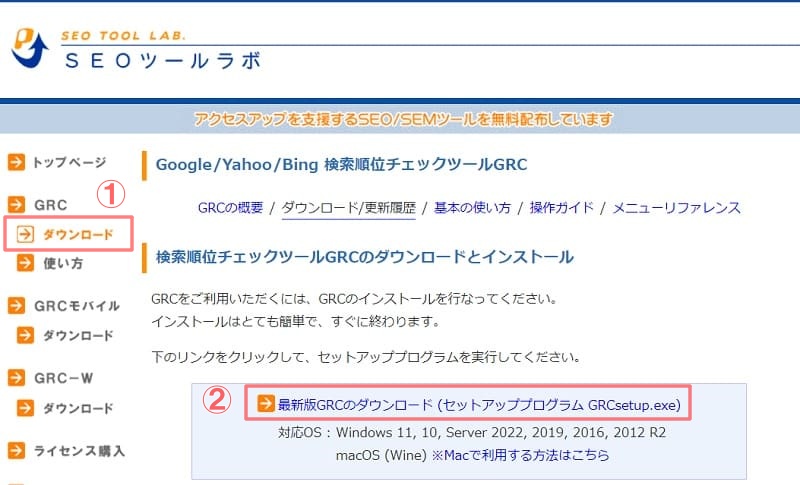
Task: Open the 操作ガイド link
Action: coord(561,208)
